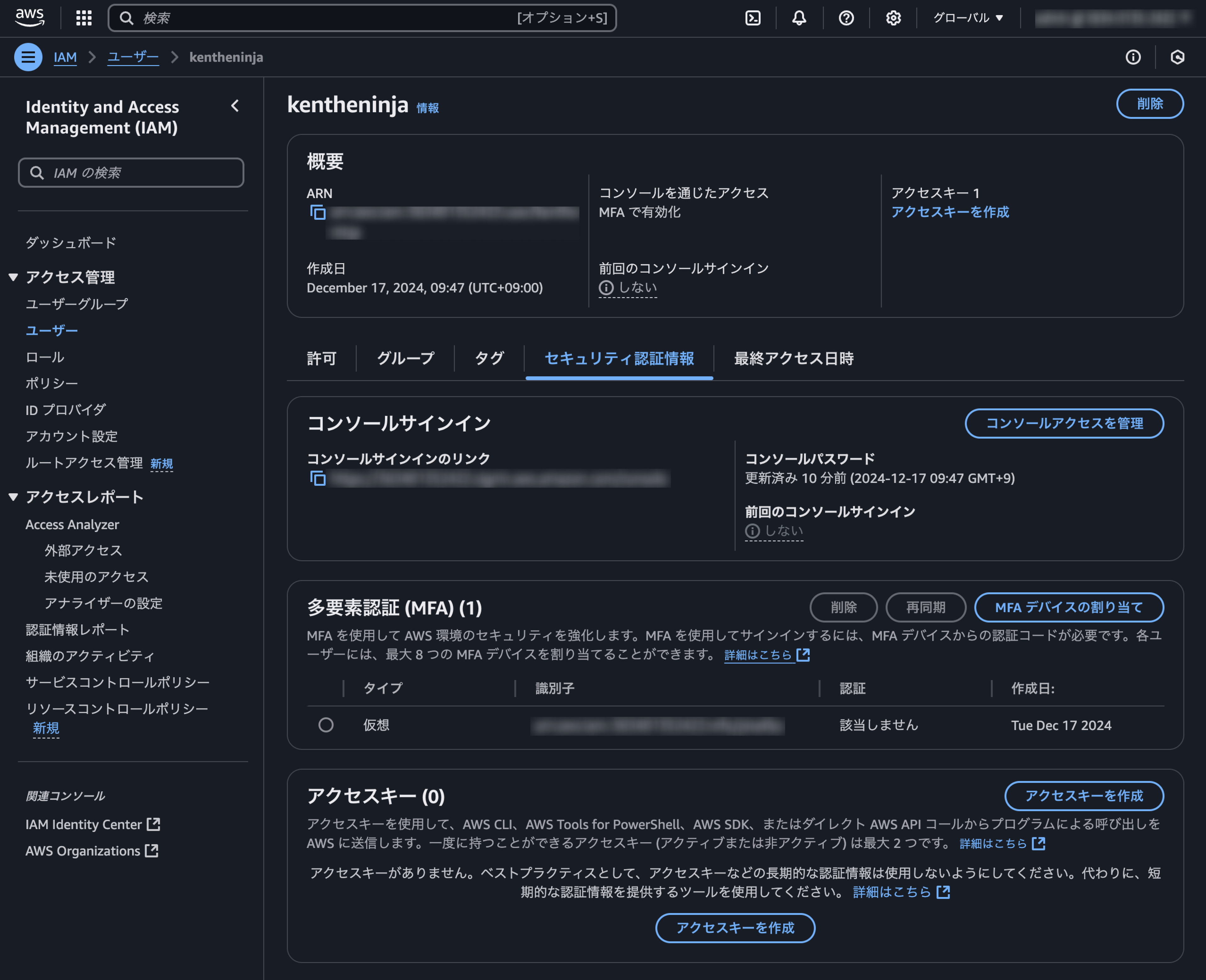Open the info panel icon near the breadcrumb

pos(1133,57)
